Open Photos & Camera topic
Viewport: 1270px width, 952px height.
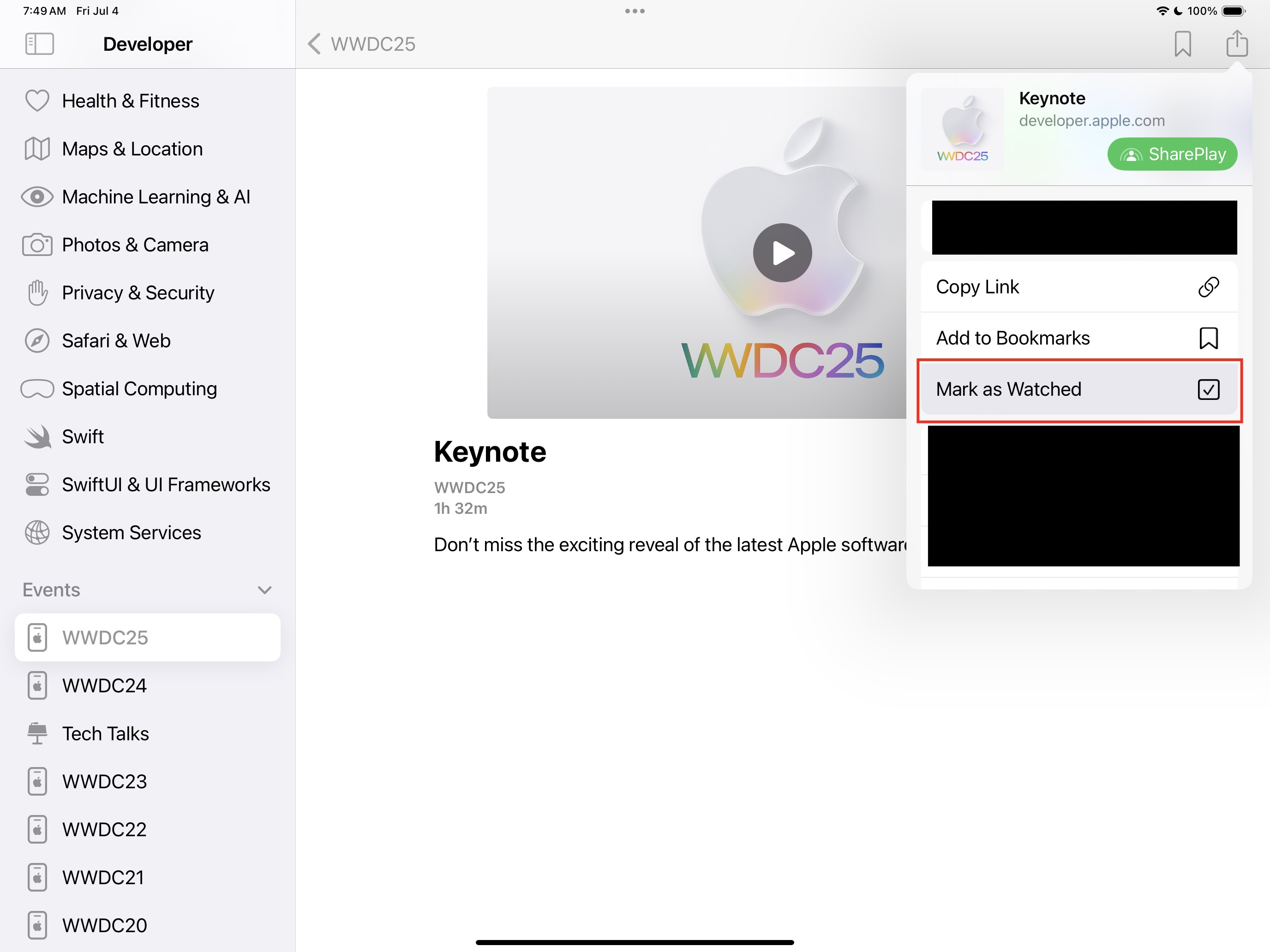(x=148, y=244)
